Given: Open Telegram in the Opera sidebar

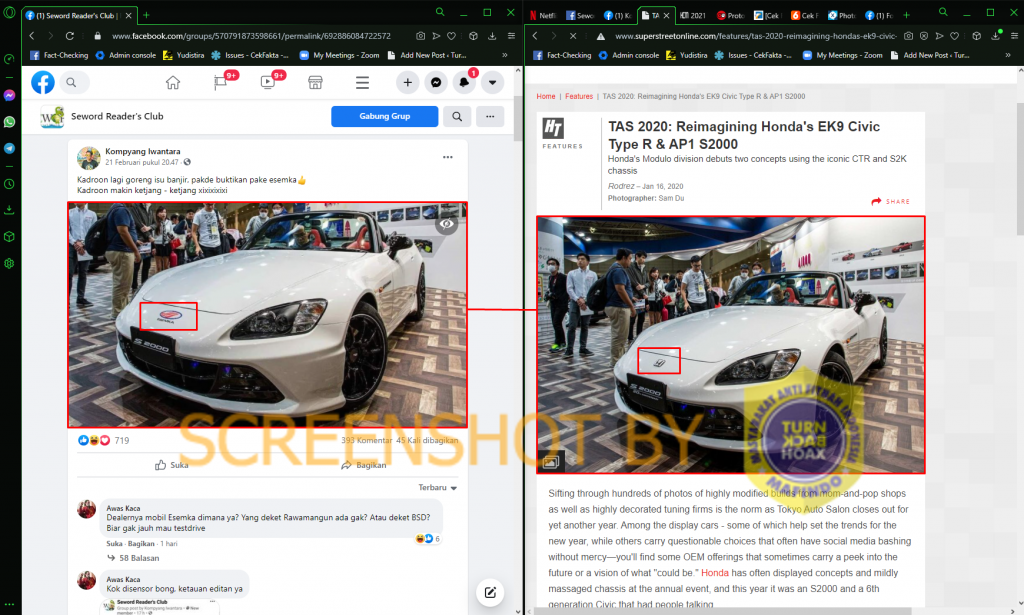Looking at the screenshot, I should pos(9,148).
